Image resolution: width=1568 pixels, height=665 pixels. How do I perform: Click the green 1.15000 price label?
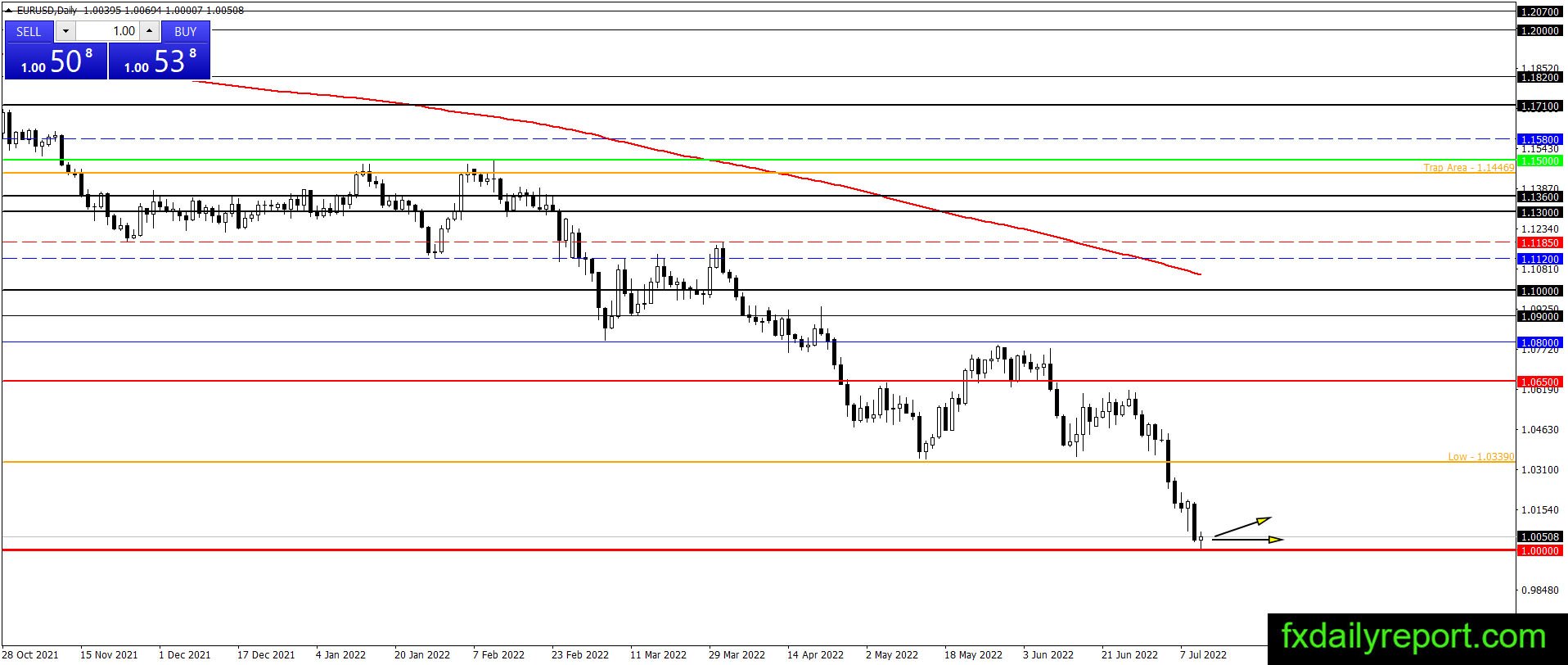pos(1539,161)
